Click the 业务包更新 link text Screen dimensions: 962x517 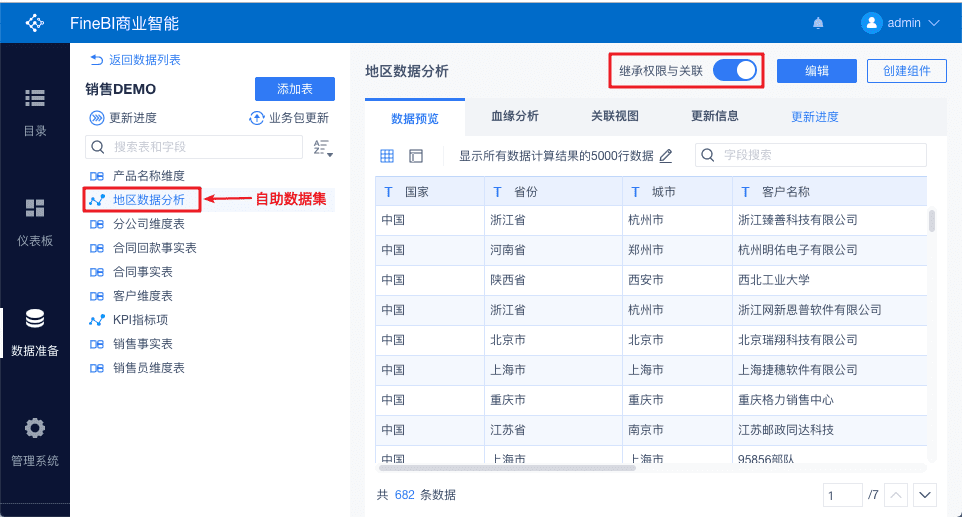[x=299, y=118]
